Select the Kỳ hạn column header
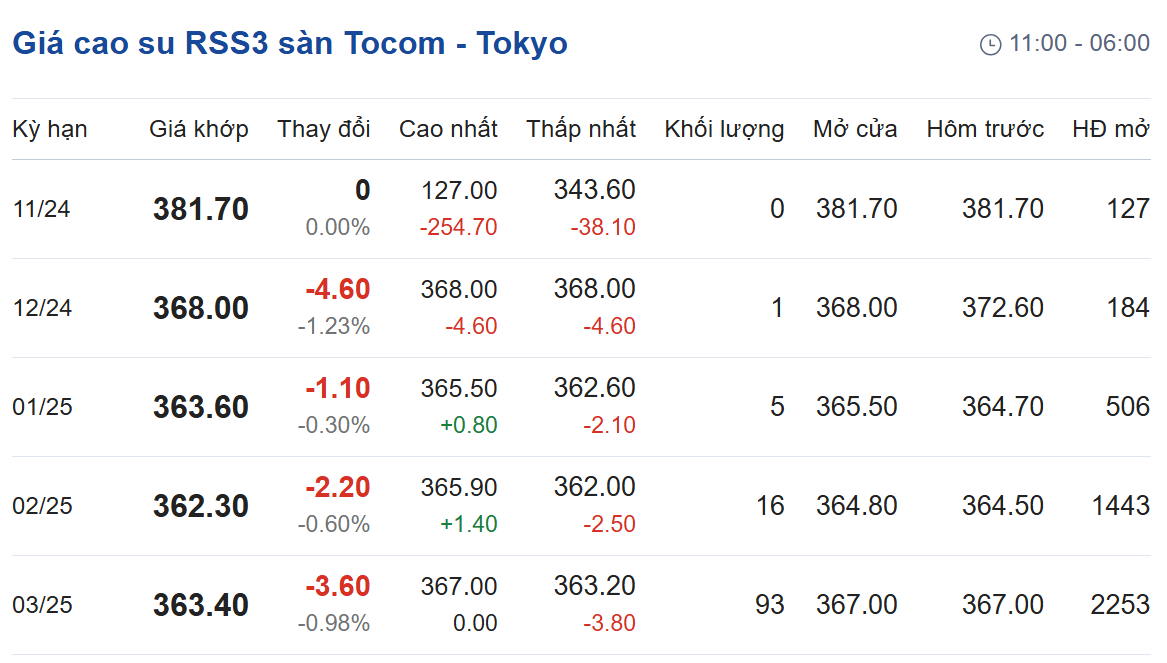Viewport: 1167px width, 663px height. tap(50, 129)
